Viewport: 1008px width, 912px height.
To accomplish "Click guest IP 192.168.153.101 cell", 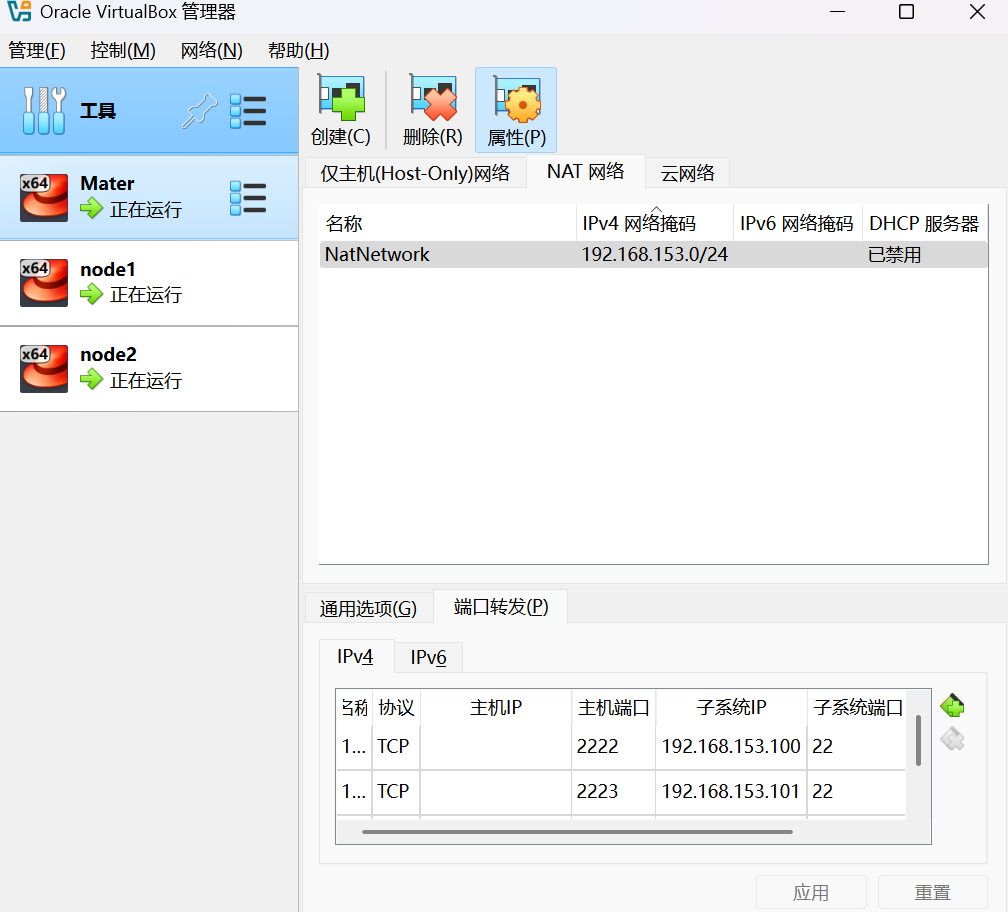I will click(731, 791).
